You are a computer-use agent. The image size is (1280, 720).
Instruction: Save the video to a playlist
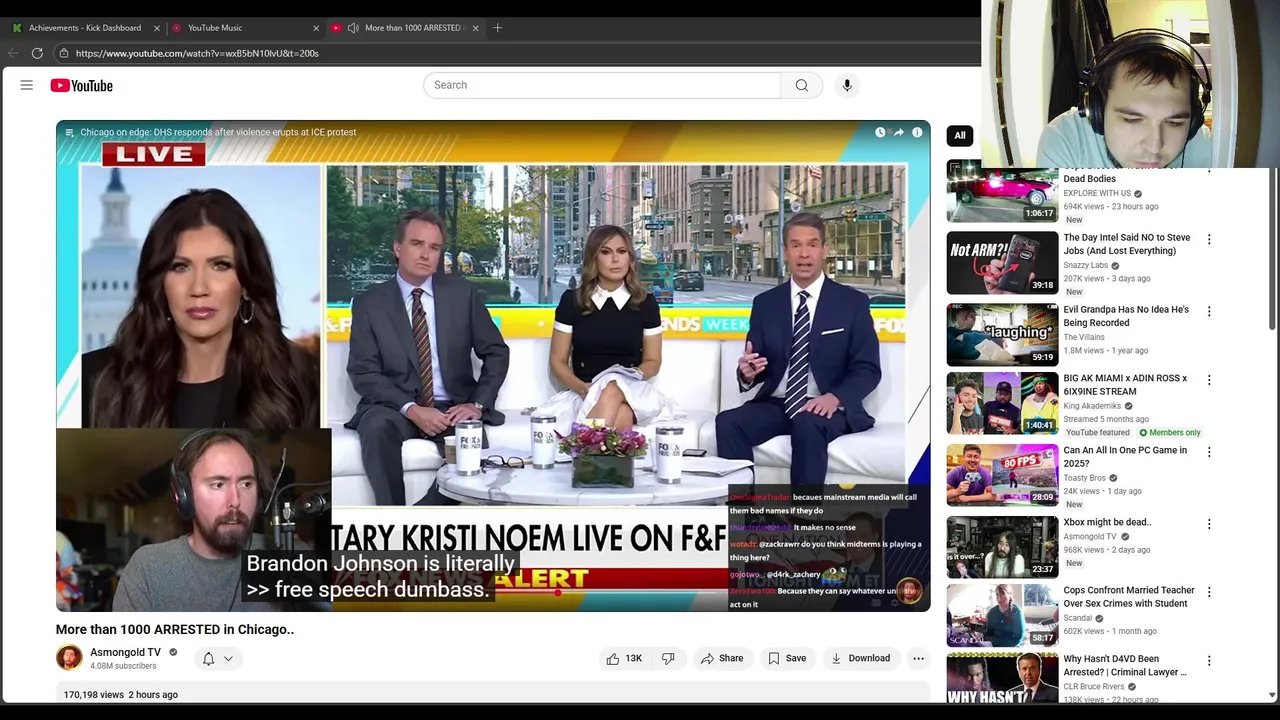pos(787,658)
